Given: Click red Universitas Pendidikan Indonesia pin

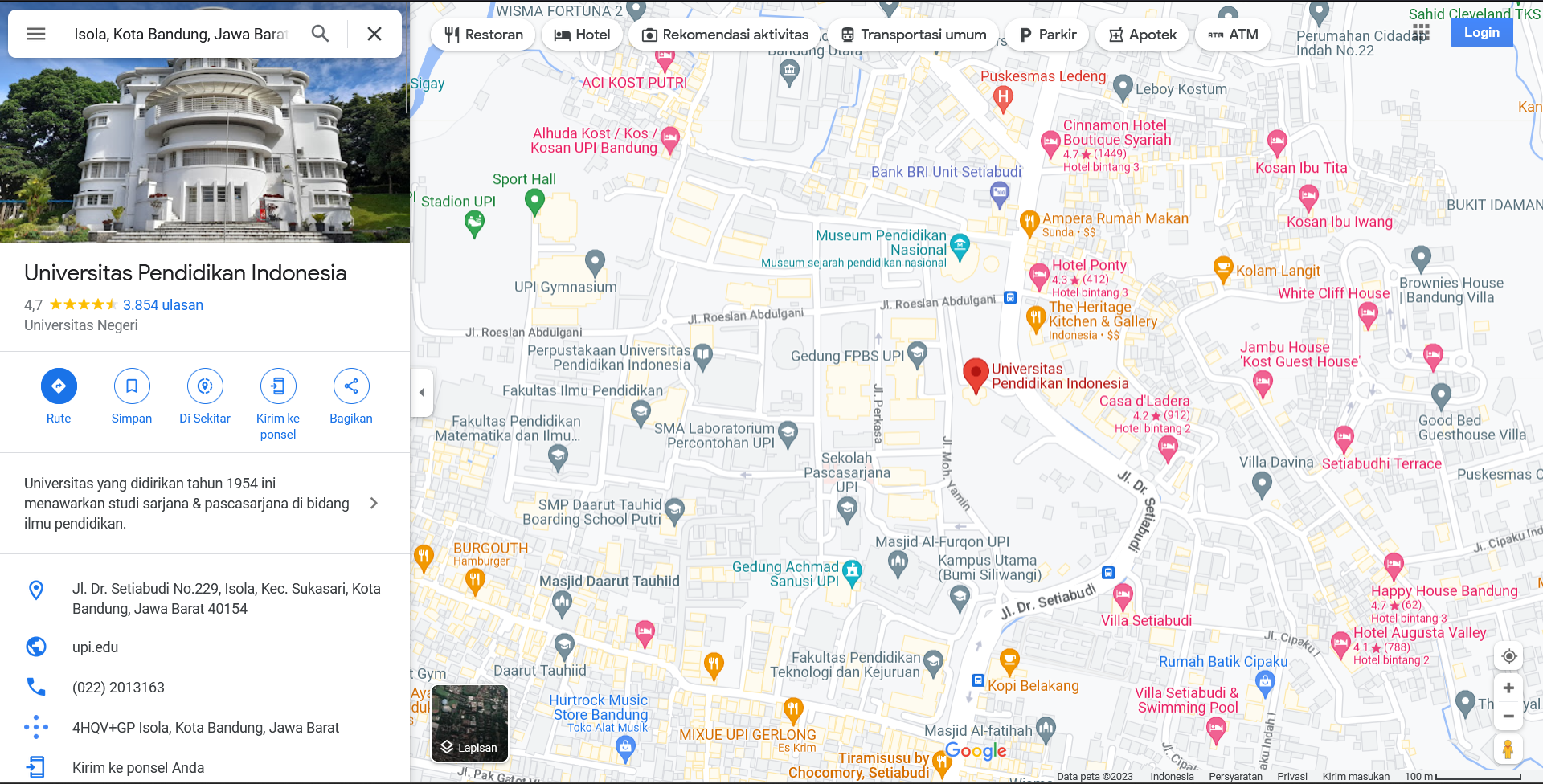Looking at the screenshot, I should coord(976,375).
